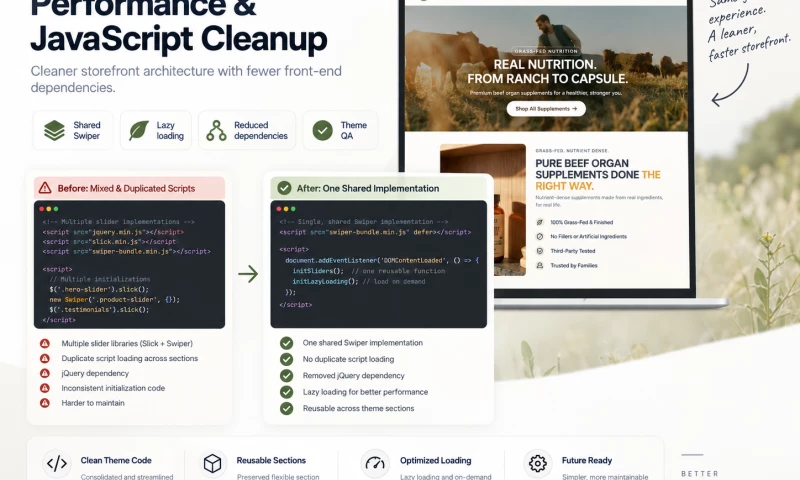The width and height of the screenshot is (800, 480).
Task: Click check icon beside No duplicate script loading
Action: [286, 359]
